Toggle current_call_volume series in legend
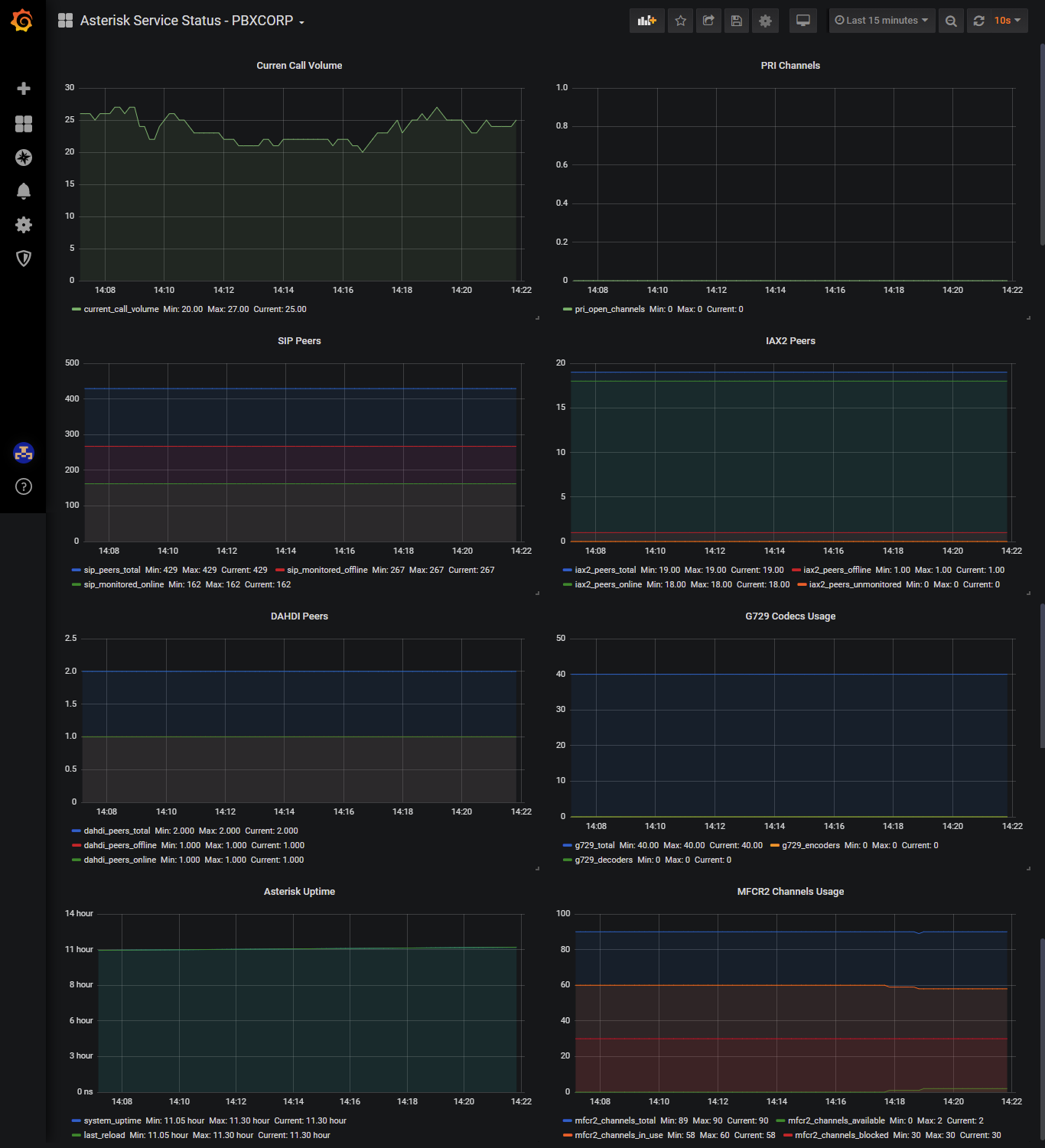Viewport: 1045px width, 1148px height. tap(121, 310)
